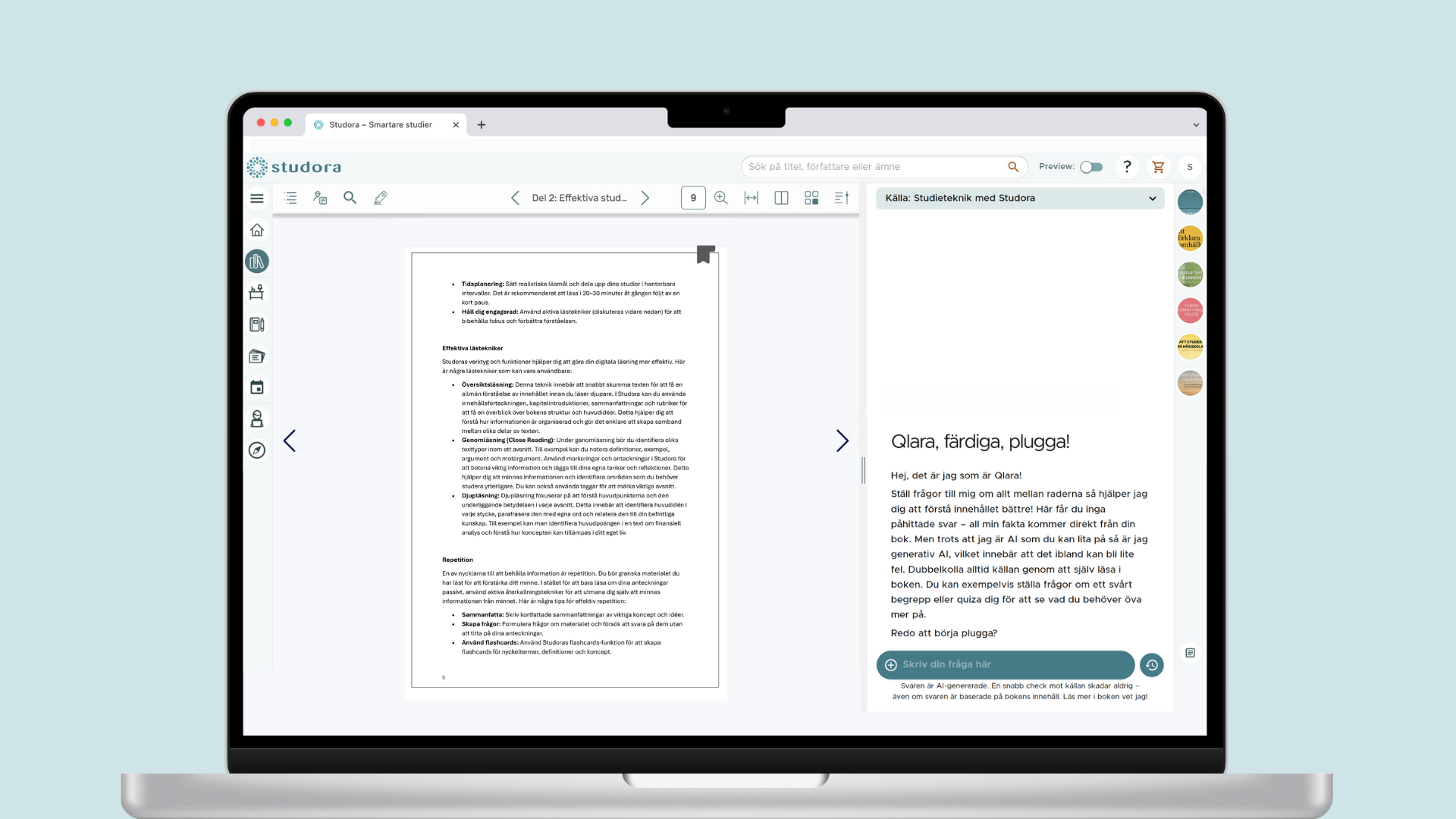The width and height of the screenshot is (1456, 819).
Task: Toggle the Preview switch
Action: 1091,167
